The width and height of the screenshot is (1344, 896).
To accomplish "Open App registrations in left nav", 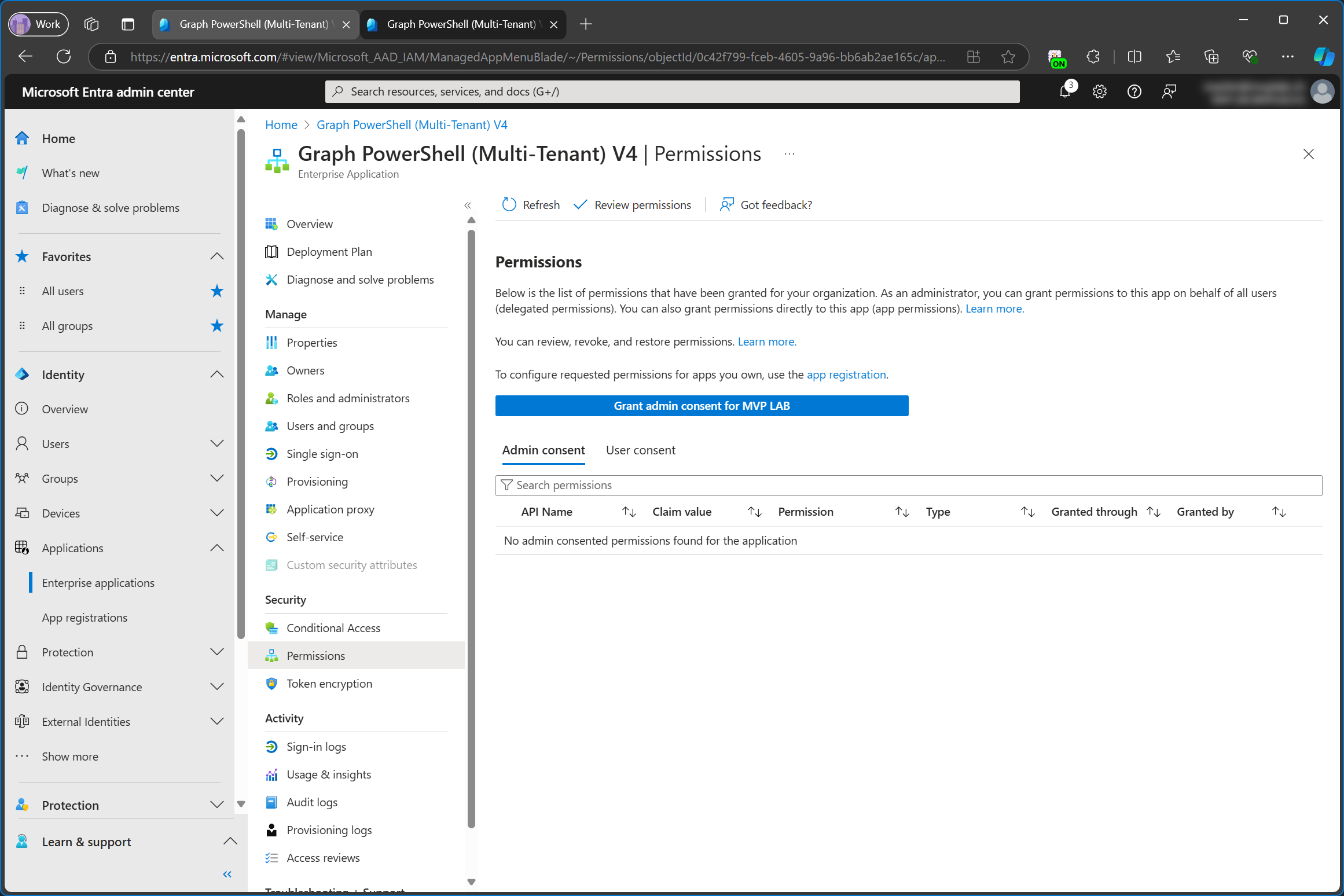I will point(85,617).
